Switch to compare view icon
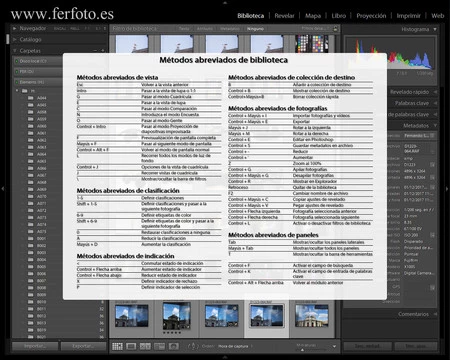 click(x=145, y=346)
